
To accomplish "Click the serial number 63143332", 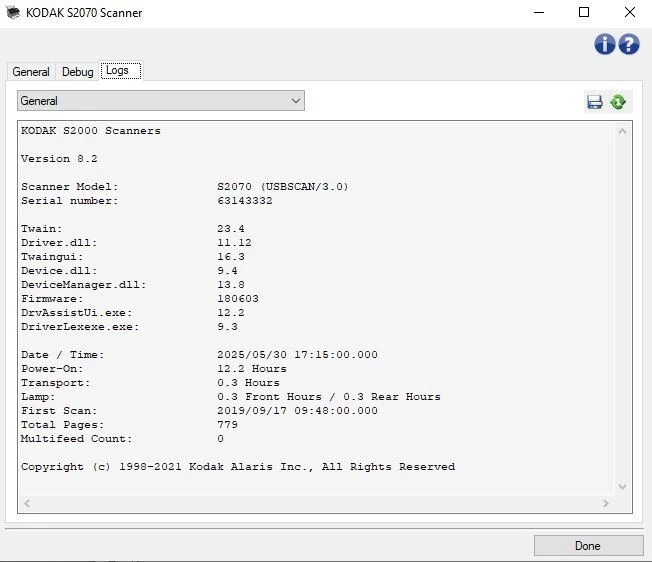I will 245,201.
